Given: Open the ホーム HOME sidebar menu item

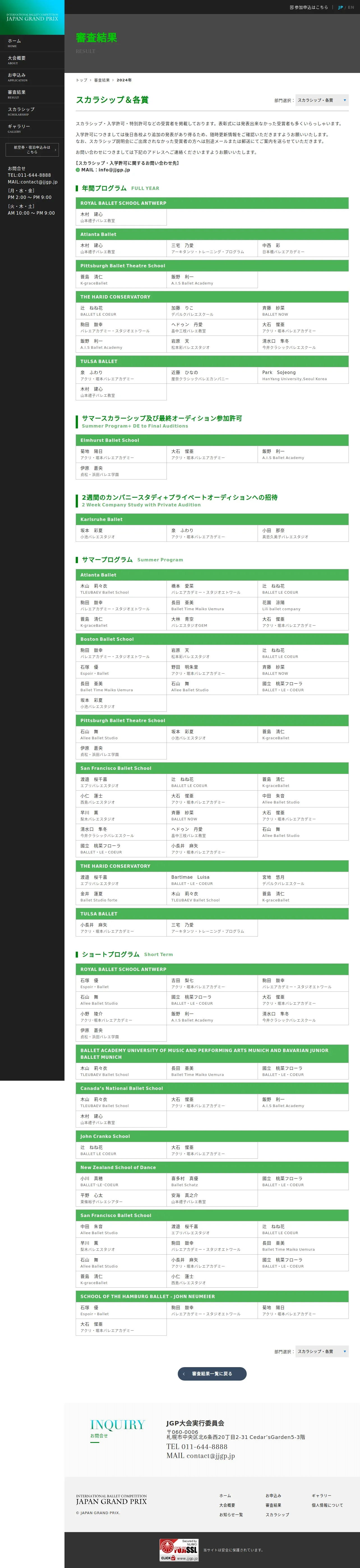Looking at the screenshot, I should tap(32, 43).
